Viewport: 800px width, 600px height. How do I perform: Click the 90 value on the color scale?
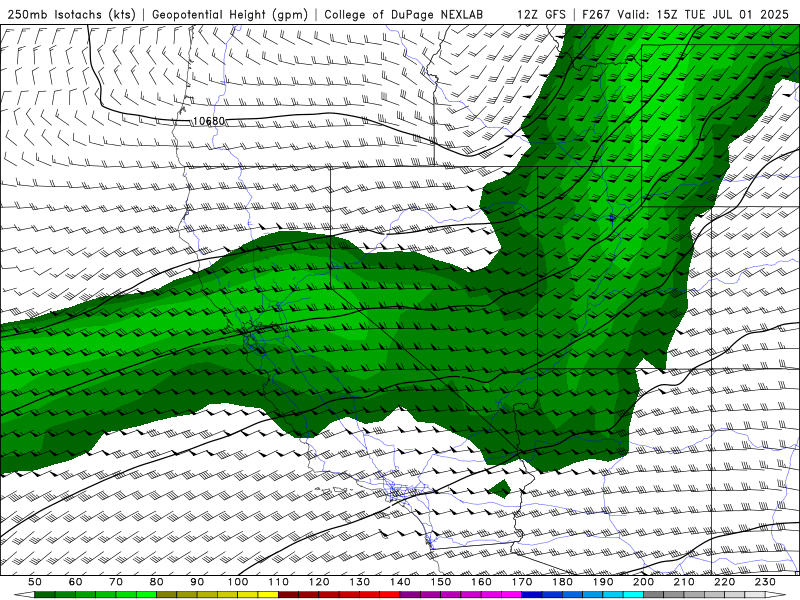pyautogui.click(x=197, y=582)
